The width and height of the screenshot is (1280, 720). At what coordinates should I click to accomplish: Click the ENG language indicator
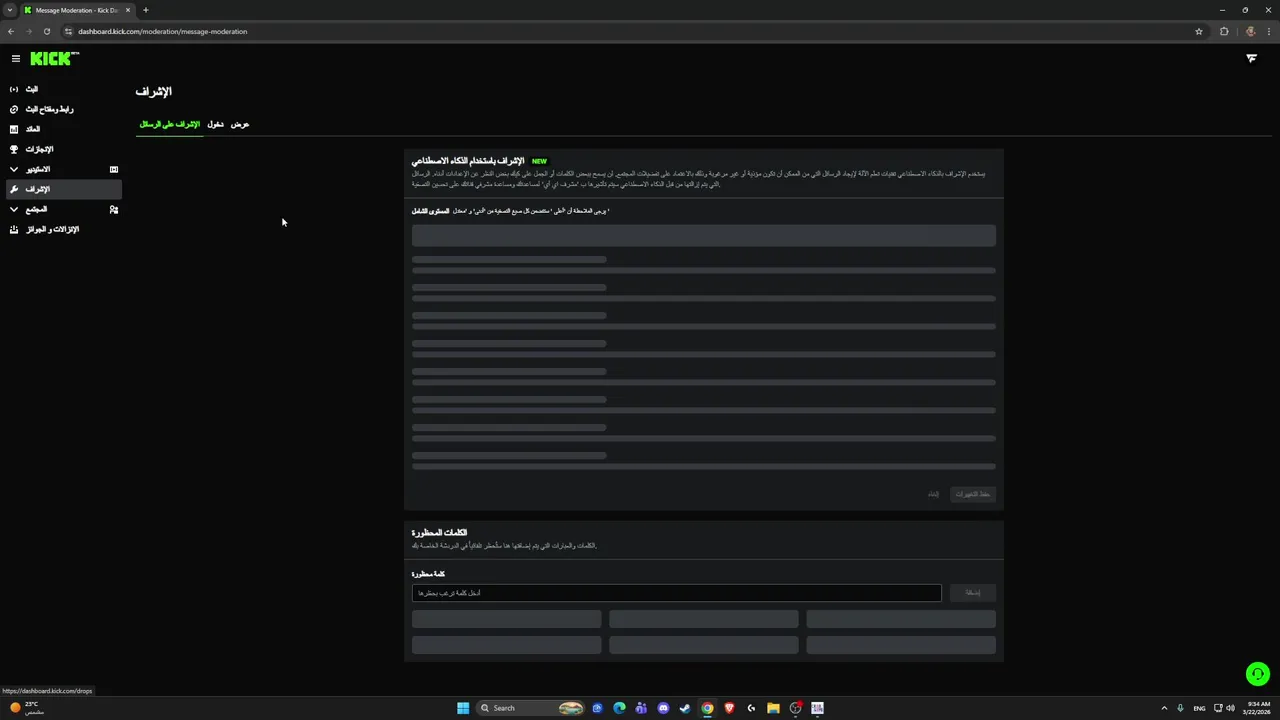[1199, 708]
